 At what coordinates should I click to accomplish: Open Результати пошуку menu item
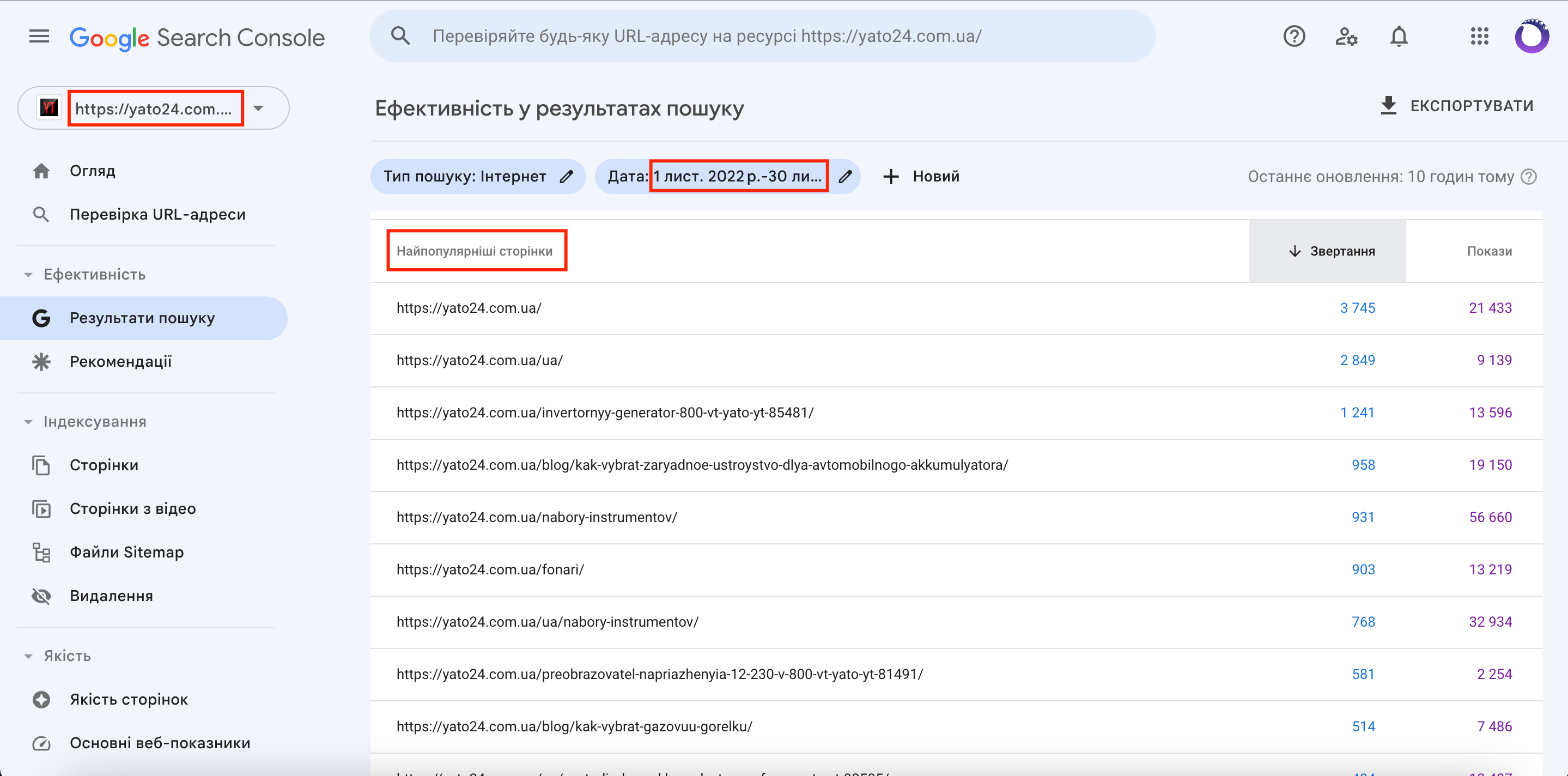(x=144, y=318)
